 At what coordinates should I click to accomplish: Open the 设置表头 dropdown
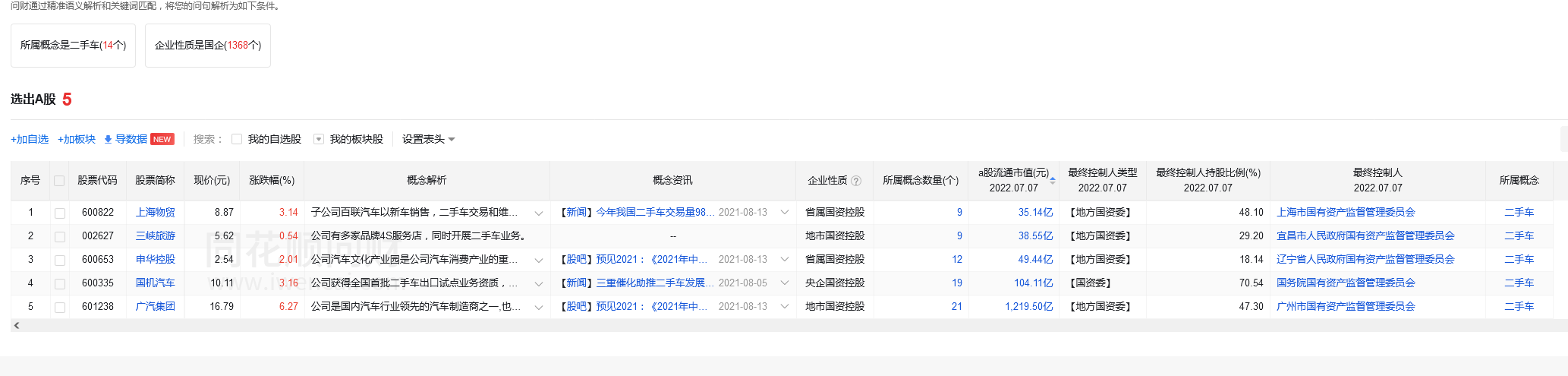(429, 139)
